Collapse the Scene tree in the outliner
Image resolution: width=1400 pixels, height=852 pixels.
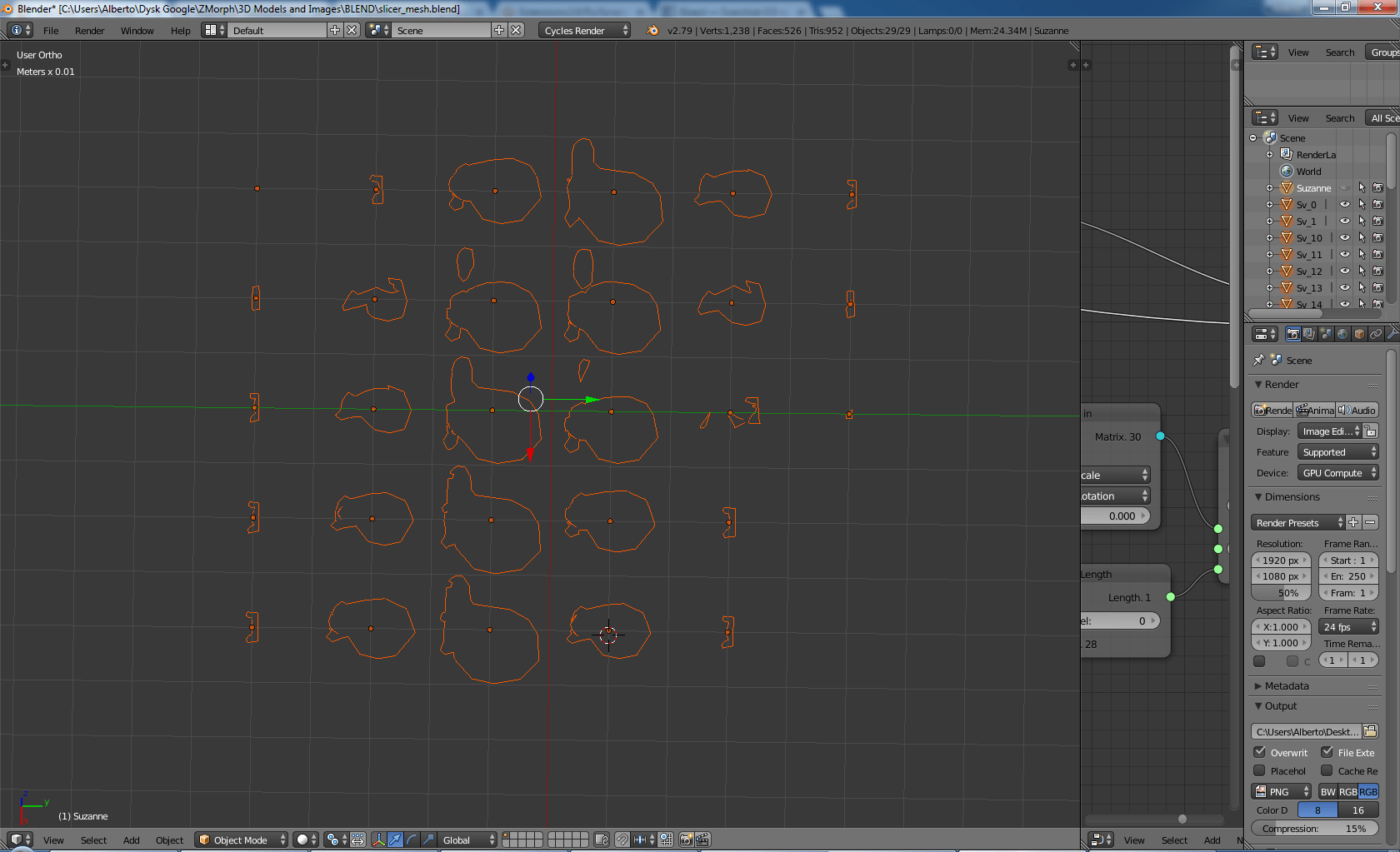(x=1254, y=137)
